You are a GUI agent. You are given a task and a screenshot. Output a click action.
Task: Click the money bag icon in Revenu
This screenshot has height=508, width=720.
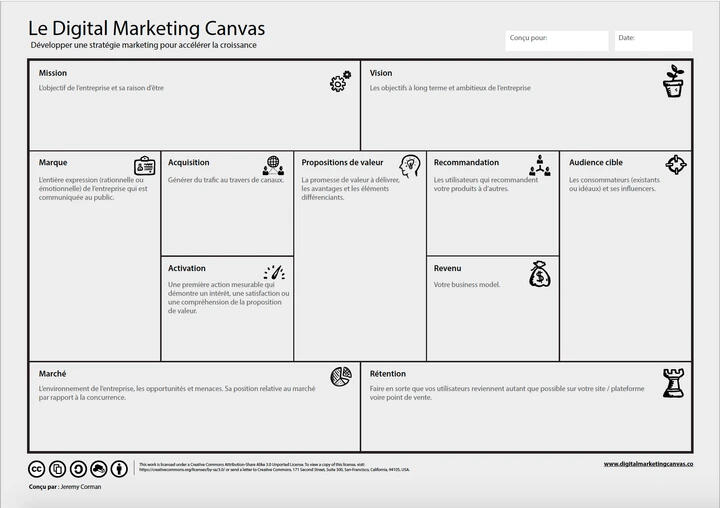540,274
